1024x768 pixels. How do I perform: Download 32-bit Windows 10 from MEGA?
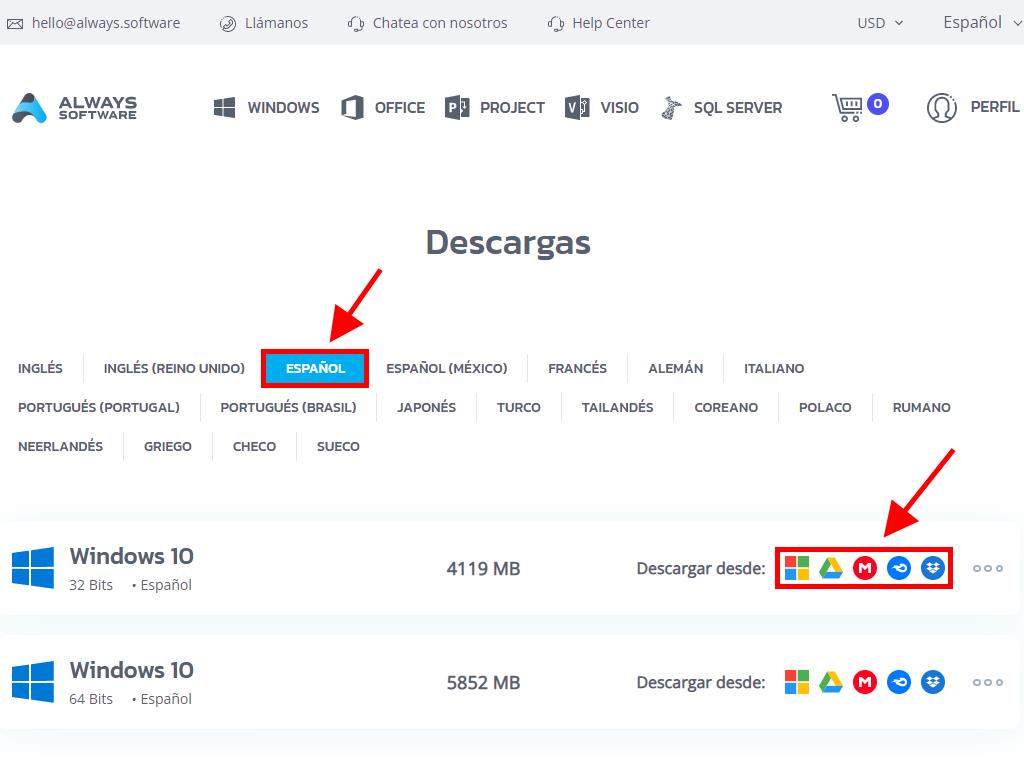coord(864,568)
